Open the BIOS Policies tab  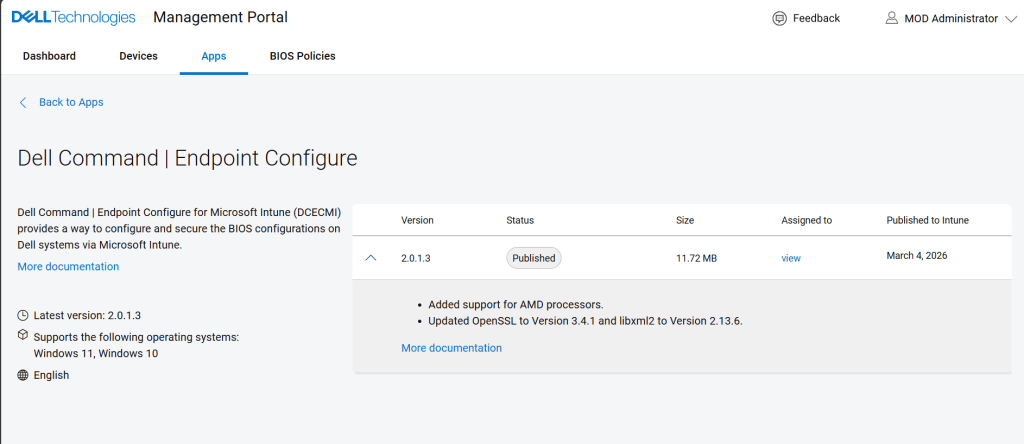pyautogui.click(x=302, y=56)
